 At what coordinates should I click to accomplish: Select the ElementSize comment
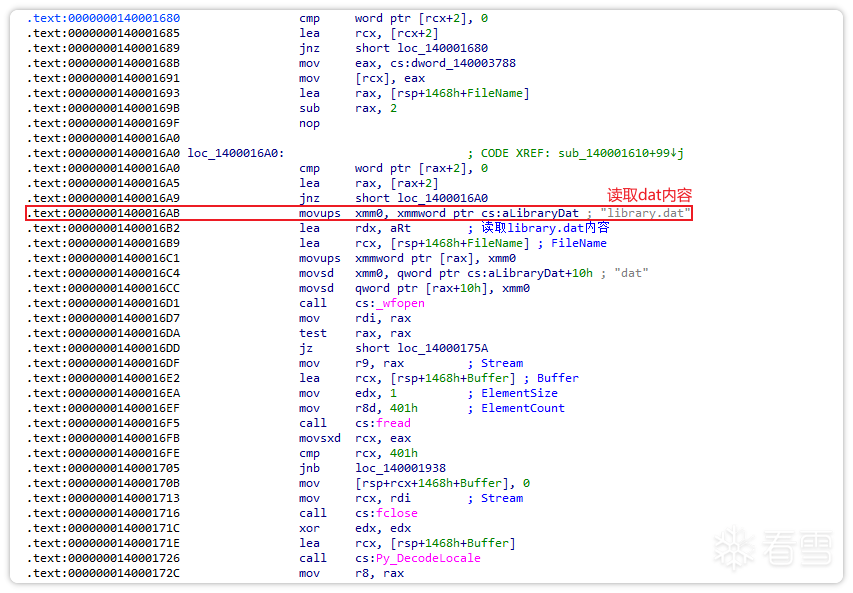pos(519,393)
